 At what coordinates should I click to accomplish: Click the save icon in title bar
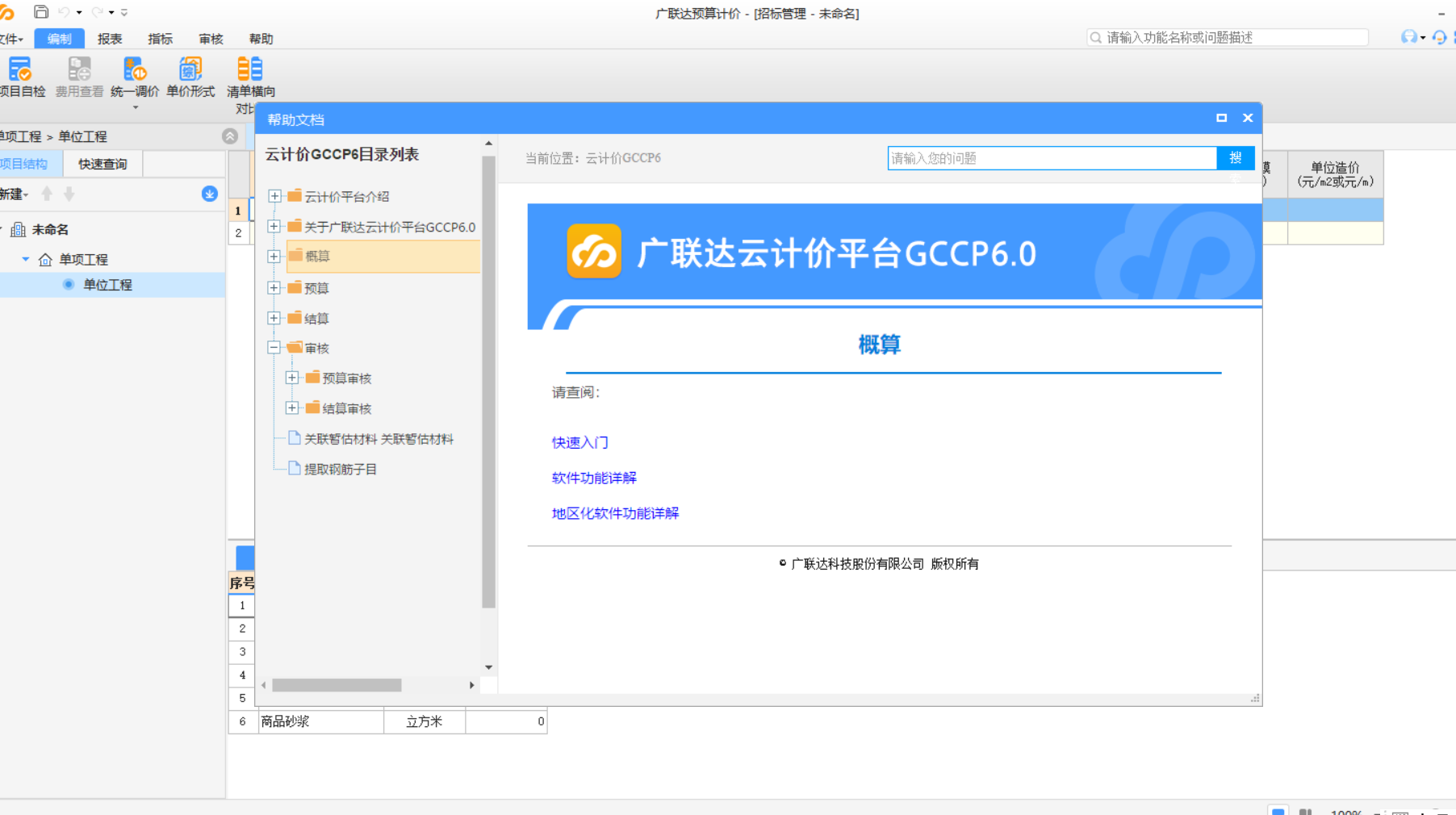click(x=41, y=12)
